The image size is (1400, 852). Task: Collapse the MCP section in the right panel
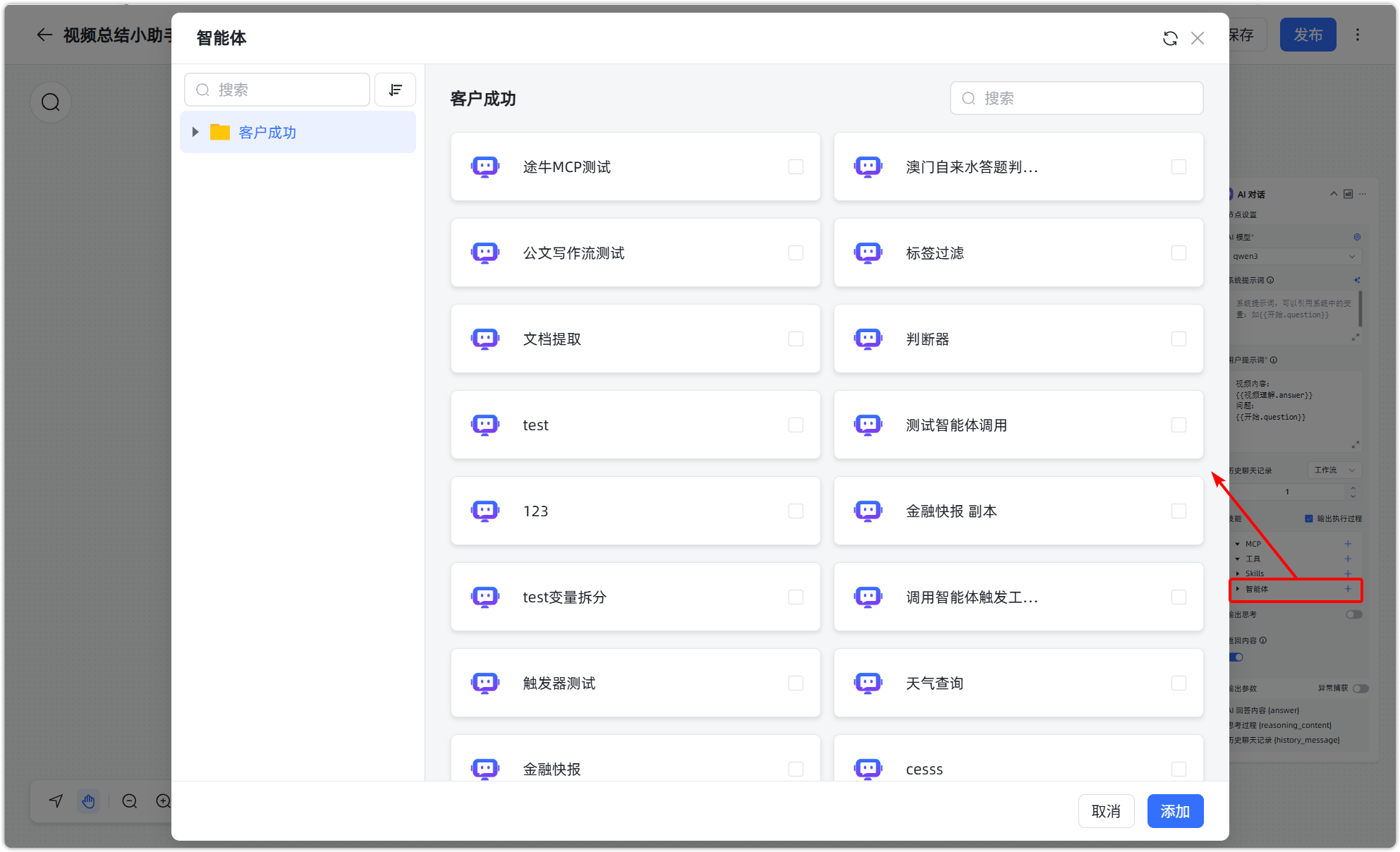tap(1238, 543)
